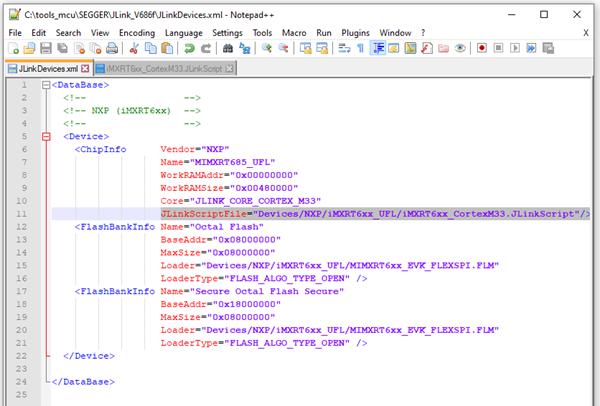This screenshot has width=600, height=406.
Task: Close the JLinkDevices.xml tab
Action: [85, 68]
